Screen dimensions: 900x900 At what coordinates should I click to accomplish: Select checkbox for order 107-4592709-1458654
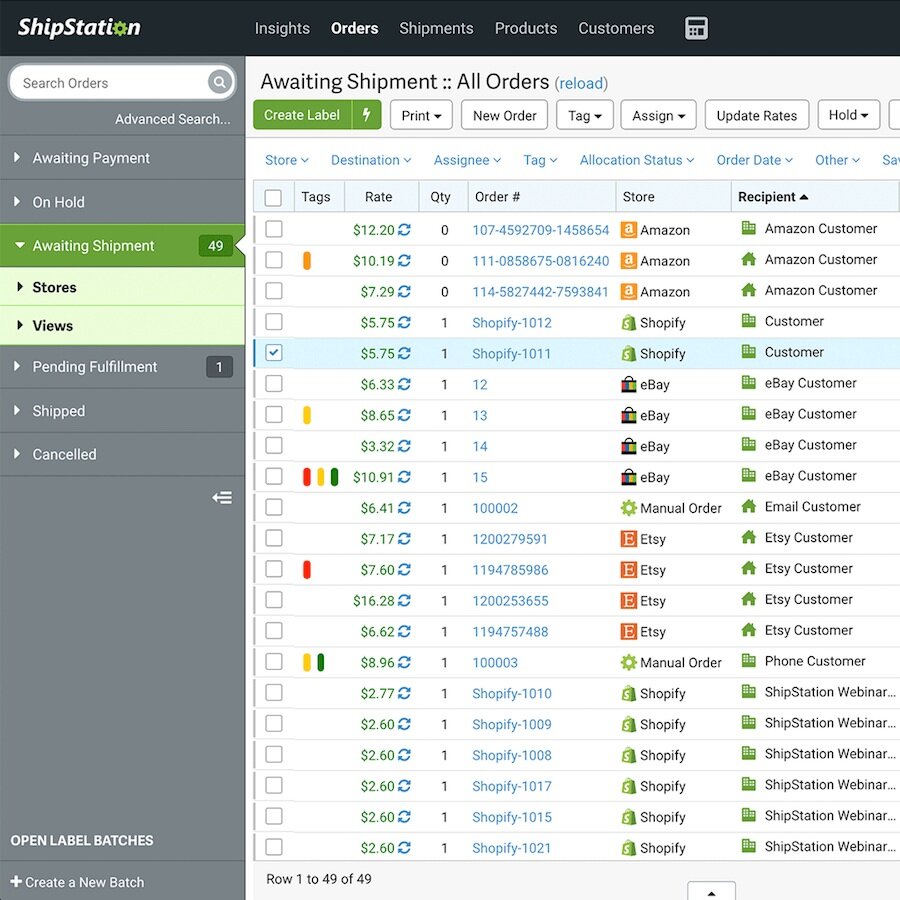pos(274,229)
